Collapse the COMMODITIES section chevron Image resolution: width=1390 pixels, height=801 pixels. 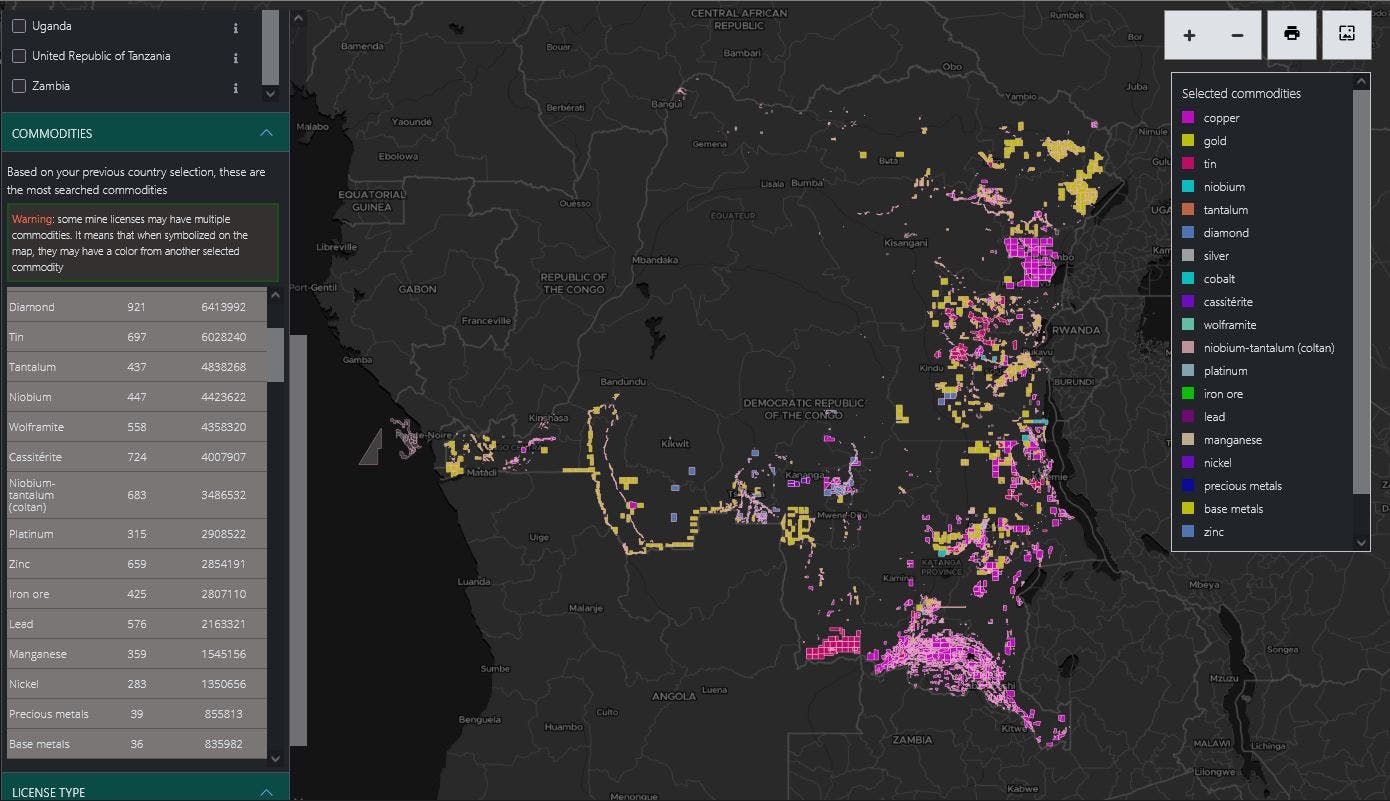266,133
